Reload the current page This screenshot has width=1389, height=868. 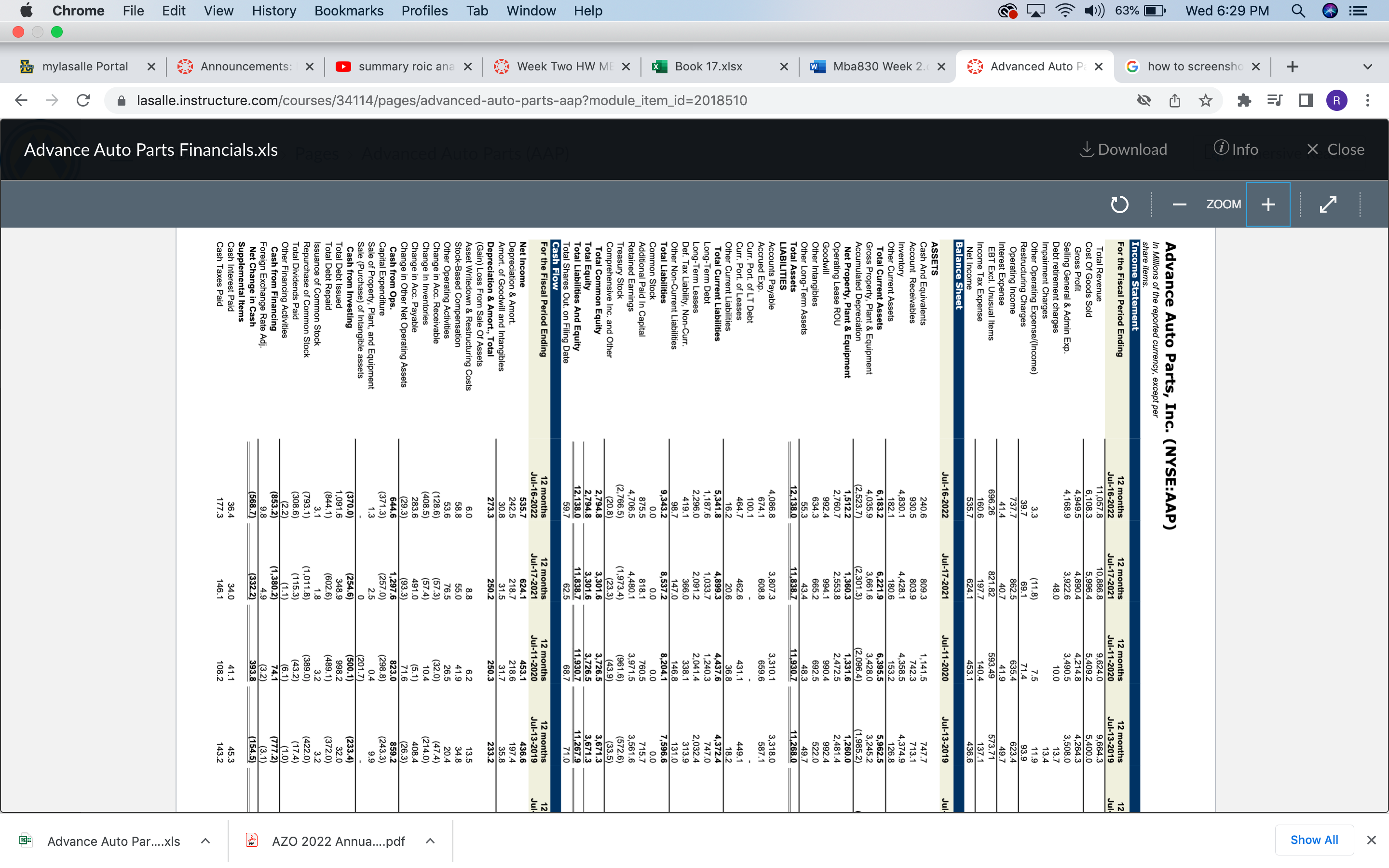pyautogui.click(x=83, y=100)
